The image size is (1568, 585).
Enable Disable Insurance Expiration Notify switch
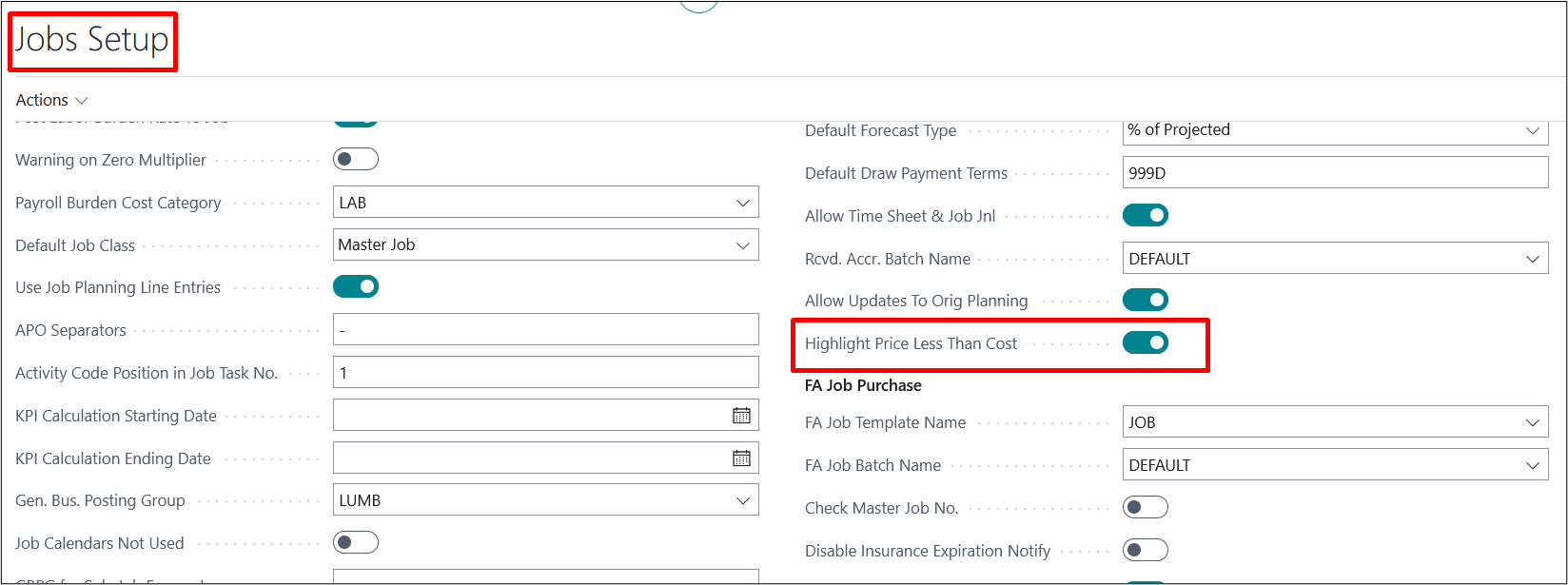1145,551
